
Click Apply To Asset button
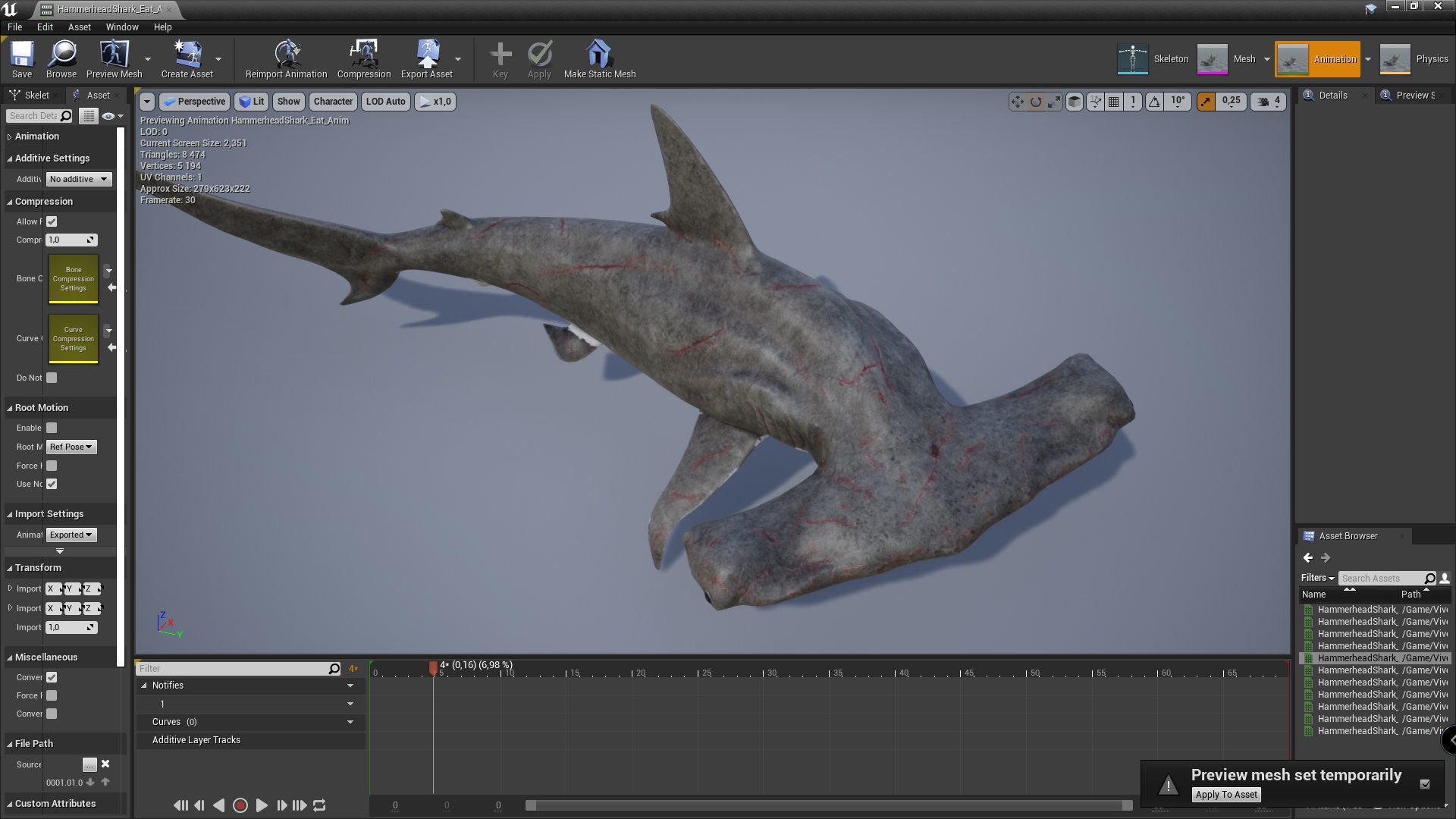coord(1226,795)
